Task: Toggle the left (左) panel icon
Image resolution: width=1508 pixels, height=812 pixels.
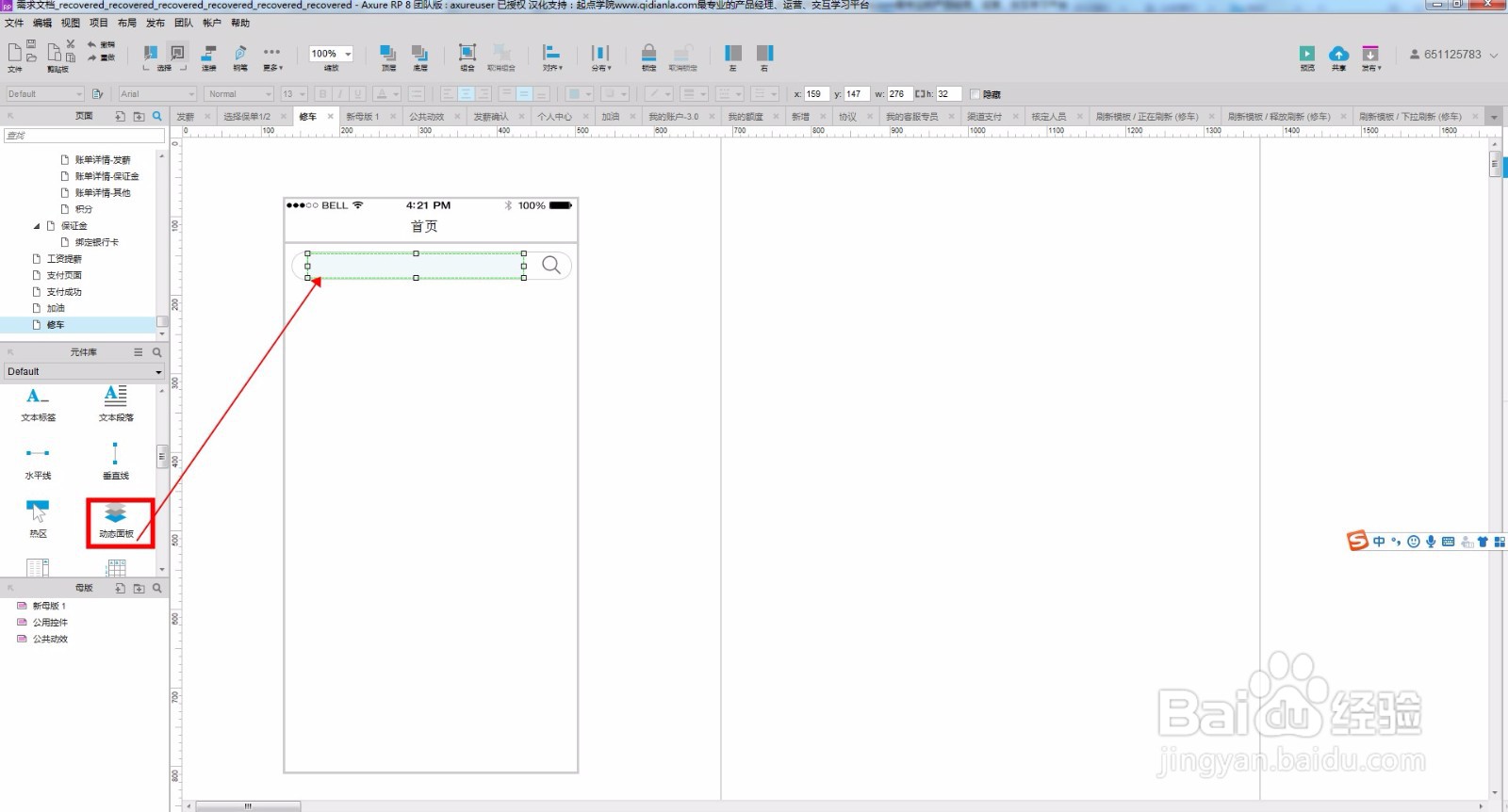Action: (733, 53)
